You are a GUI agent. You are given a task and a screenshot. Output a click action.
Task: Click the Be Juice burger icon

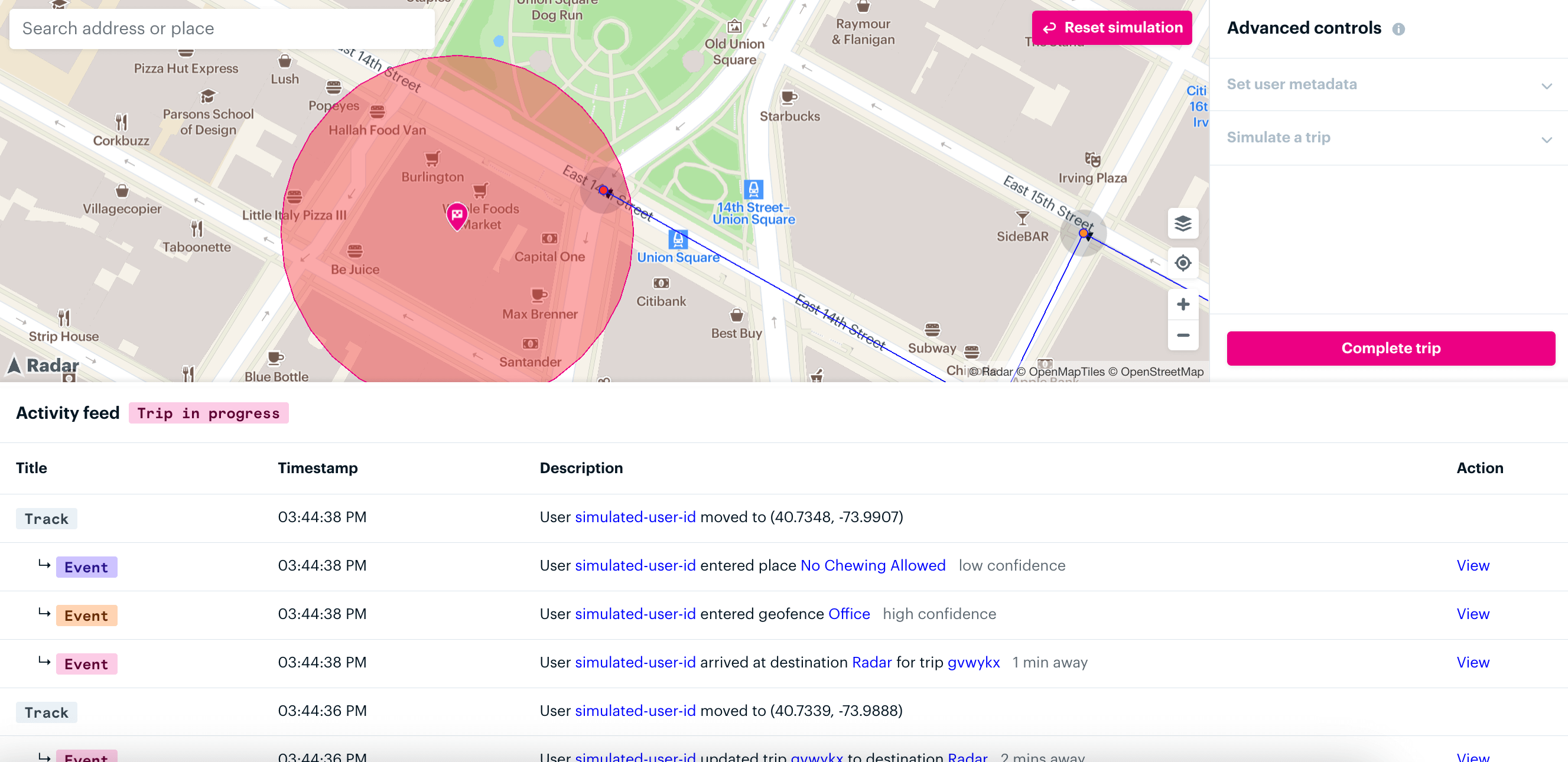[x=355, y=251]
